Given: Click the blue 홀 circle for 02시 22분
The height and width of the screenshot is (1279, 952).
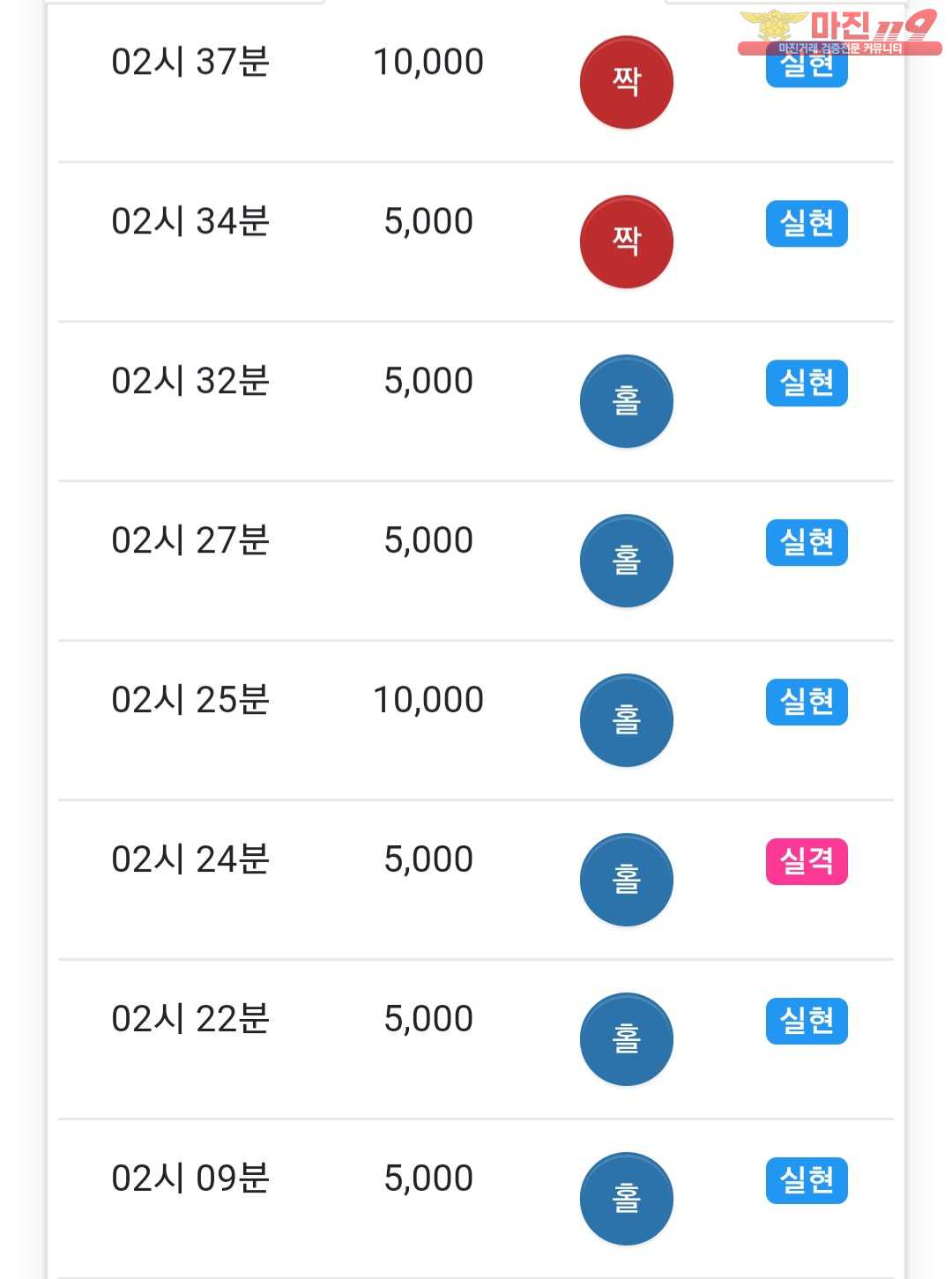Looking at the screenshot, I should (627, 1039).
